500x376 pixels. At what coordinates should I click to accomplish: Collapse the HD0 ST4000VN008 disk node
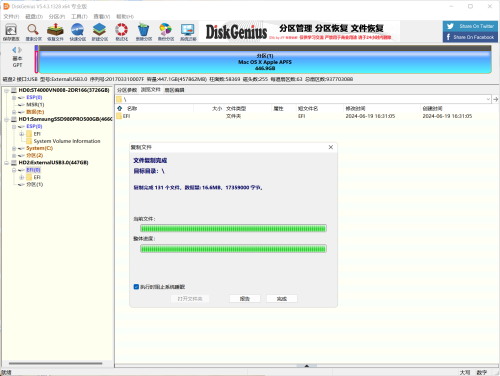tap(6, 90)
